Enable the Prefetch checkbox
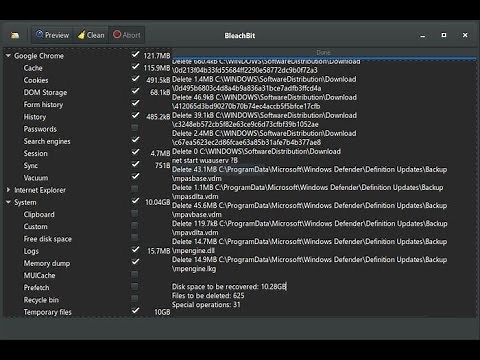Image resolution: width=480 pixels, height=360 pixels. [135, 286]
